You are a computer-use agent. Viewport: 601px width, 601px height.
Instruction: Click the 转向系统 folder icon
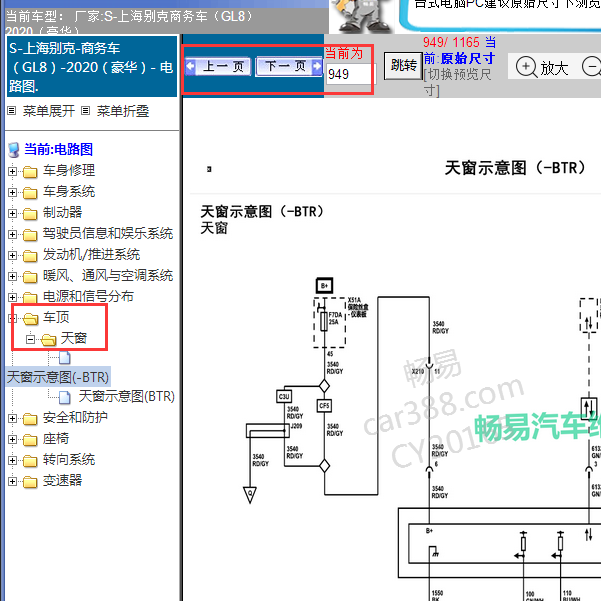pos(30,461)
